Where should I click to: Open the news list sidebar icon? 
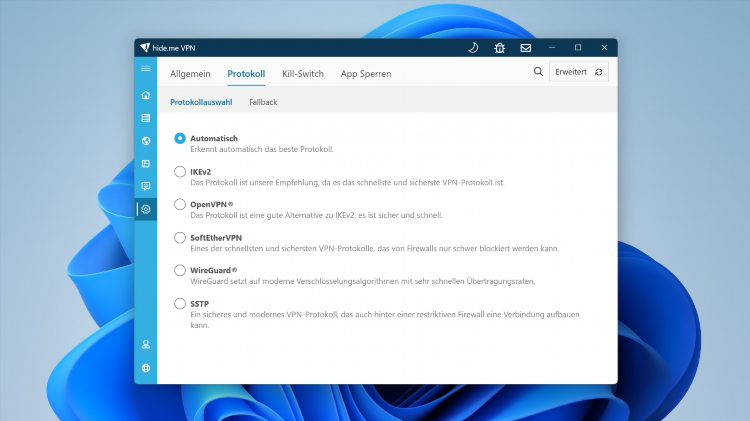click(x=146, y=164)
